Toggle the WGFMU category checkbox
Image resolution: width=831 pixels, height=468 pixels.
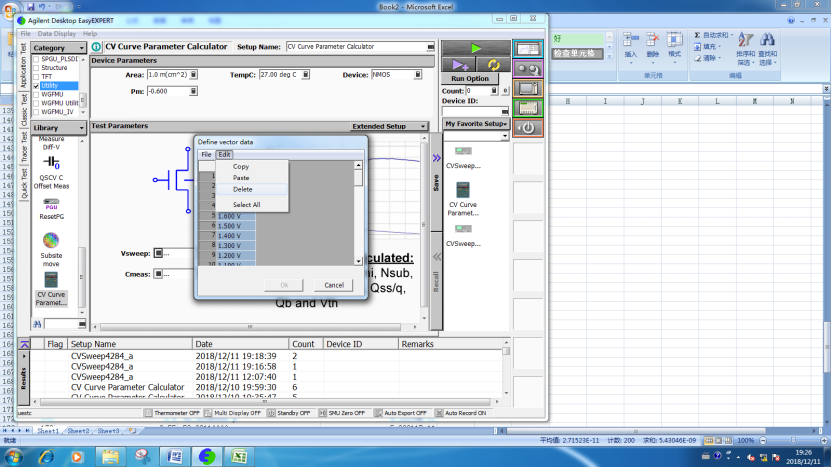(x=36, y=94)
